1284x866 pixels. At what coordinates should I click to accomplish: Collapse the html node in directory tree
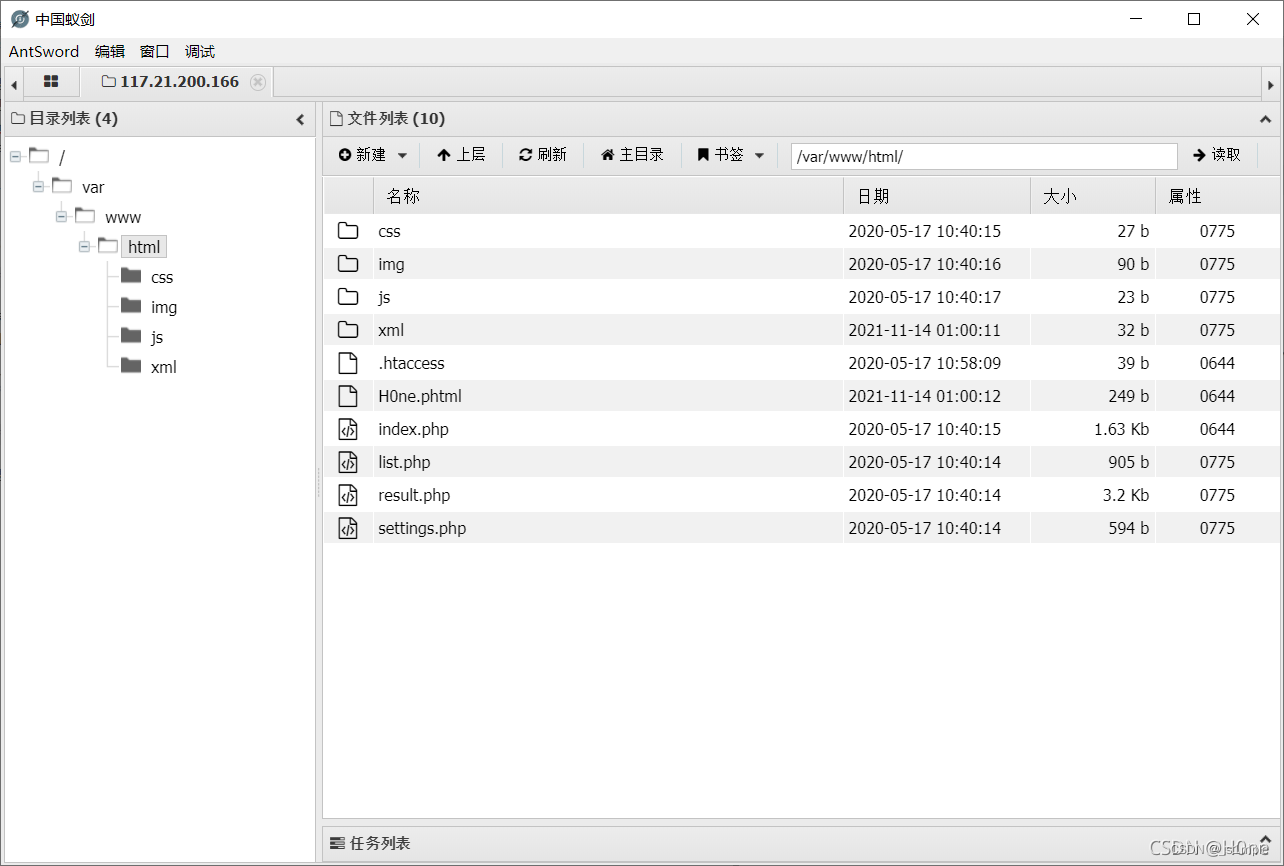(x=84, y=246)
